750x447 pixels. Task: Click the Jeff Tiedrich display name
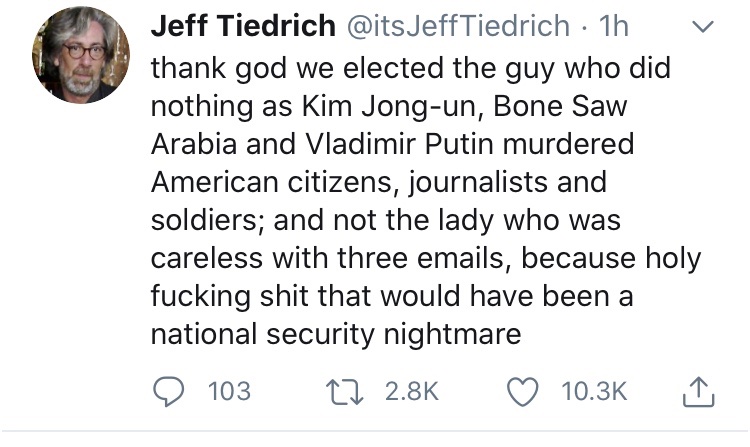241,27
